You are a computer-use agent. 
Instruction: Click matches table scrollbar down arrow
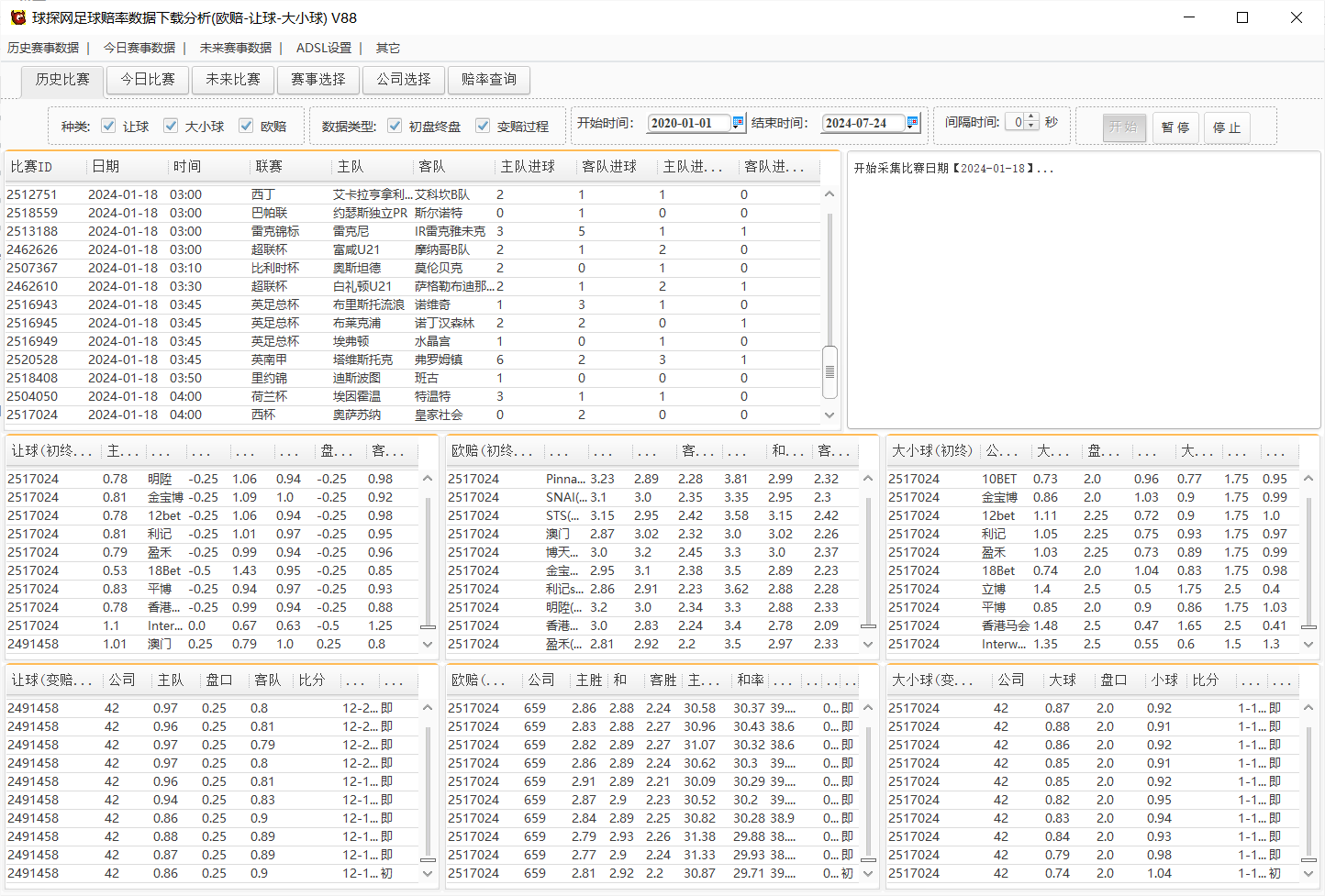point(830,415)
